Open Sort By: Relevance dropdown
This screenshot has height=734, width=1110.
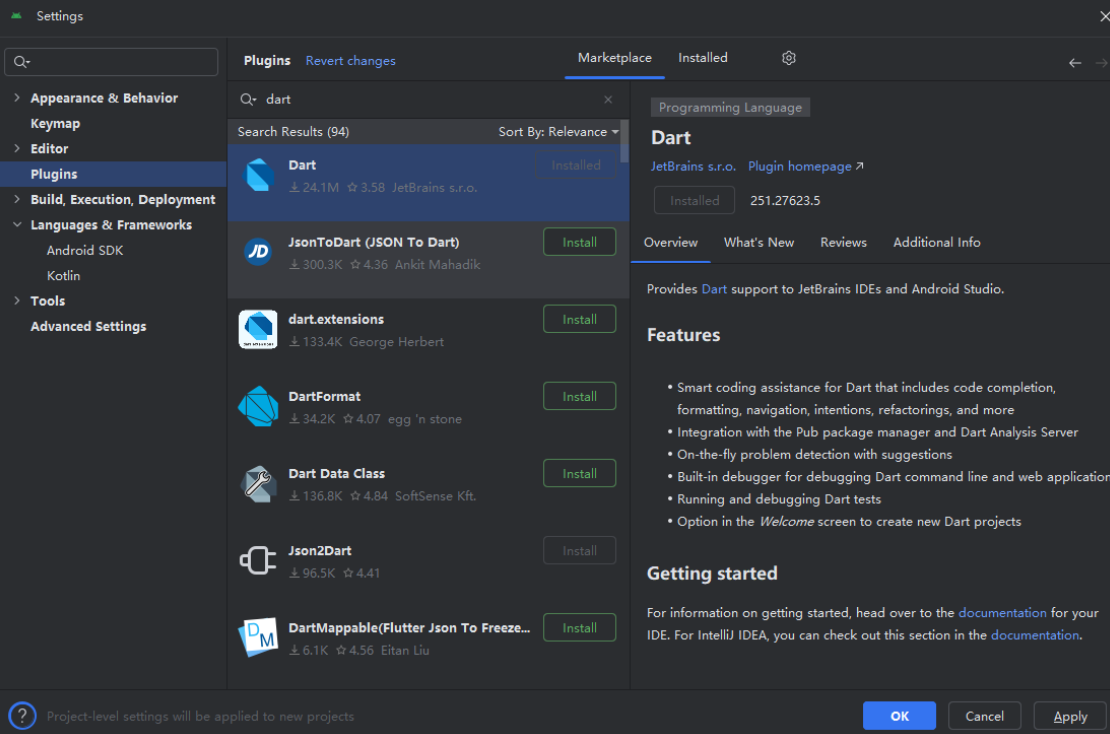(558, 132)
